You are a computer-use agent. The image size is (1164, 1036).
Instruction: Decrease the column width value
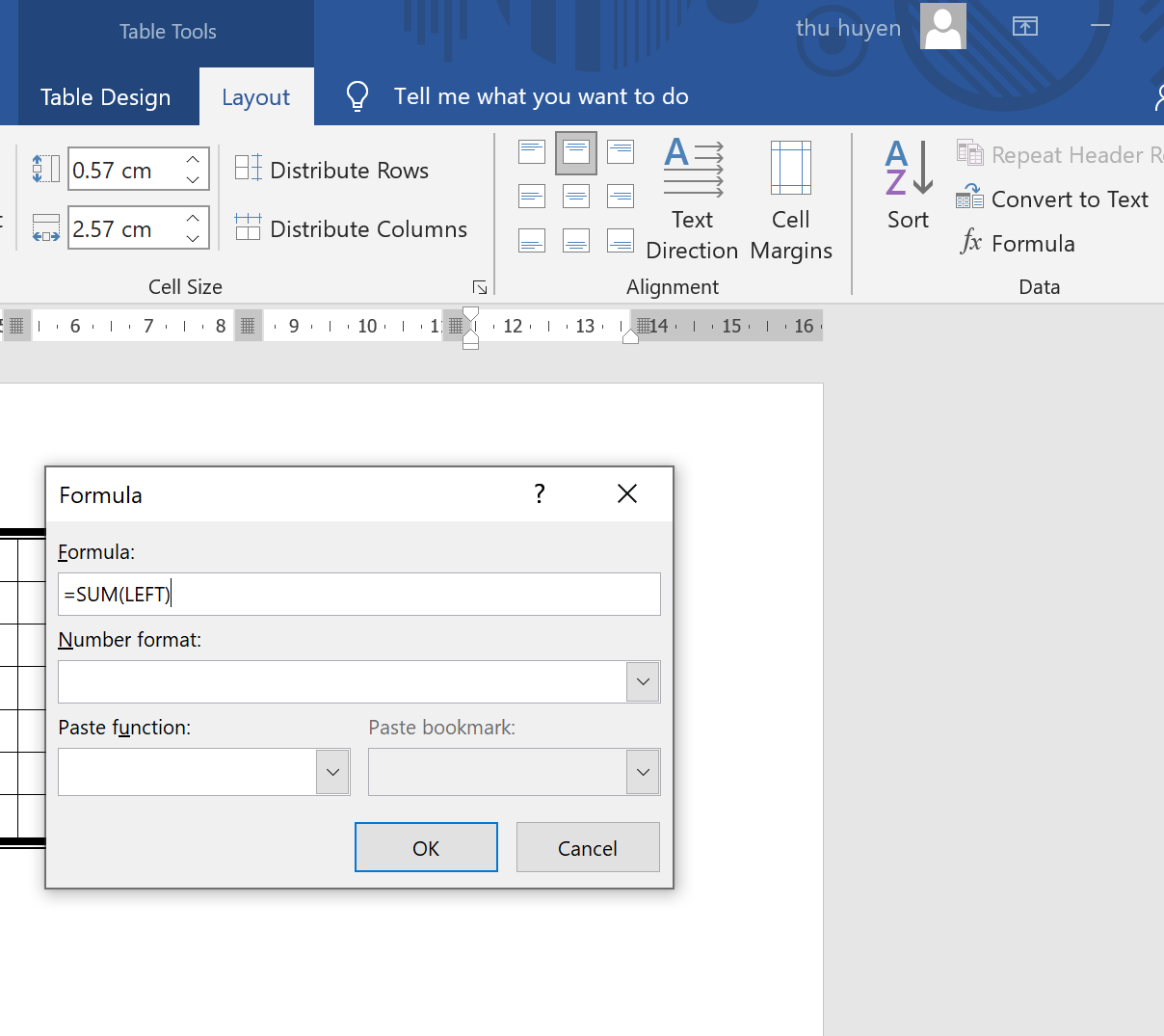pos(193,238)
